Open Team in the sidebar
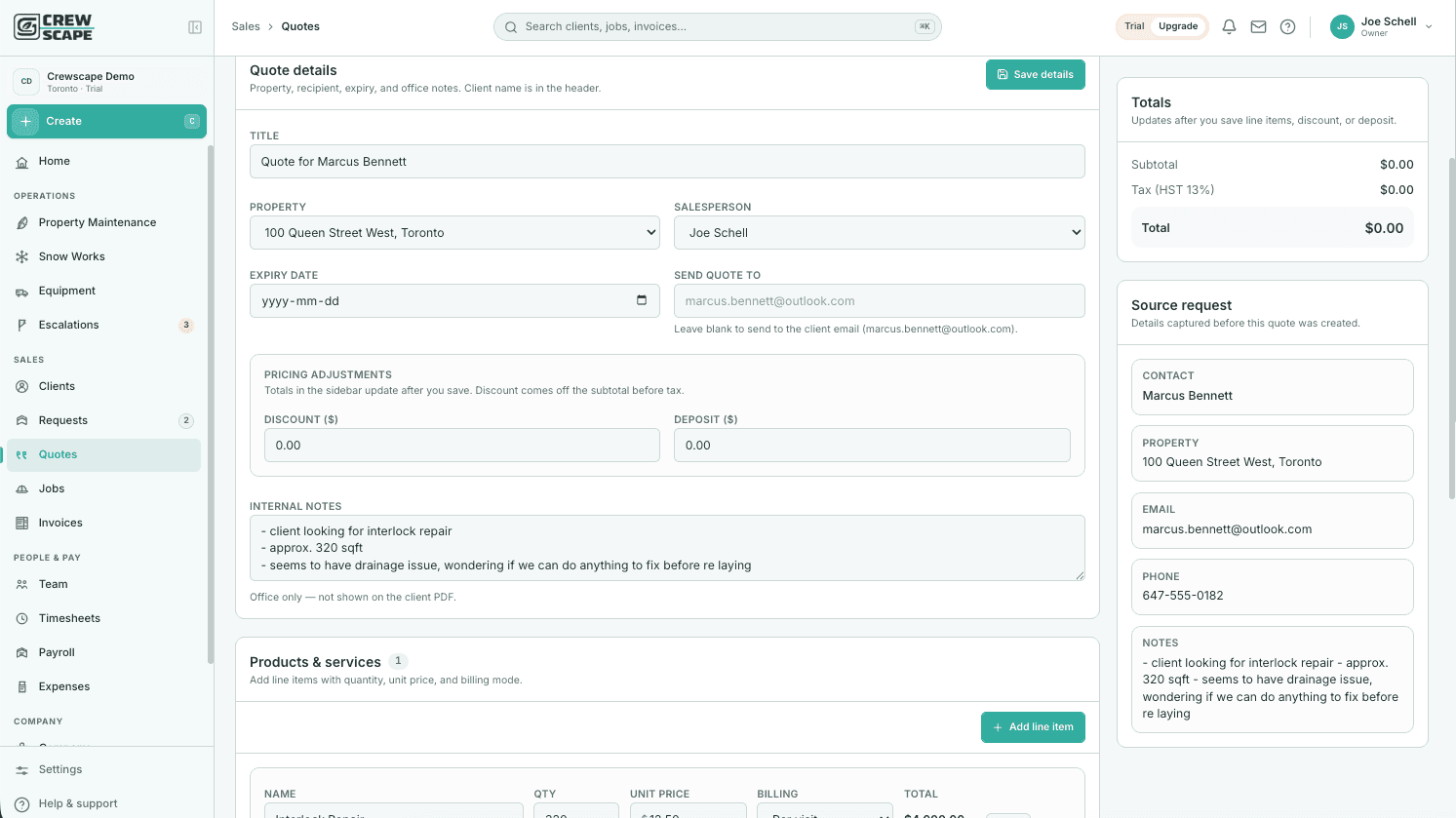The width and height of the screenshot is (1456, 818). point(104,585)
